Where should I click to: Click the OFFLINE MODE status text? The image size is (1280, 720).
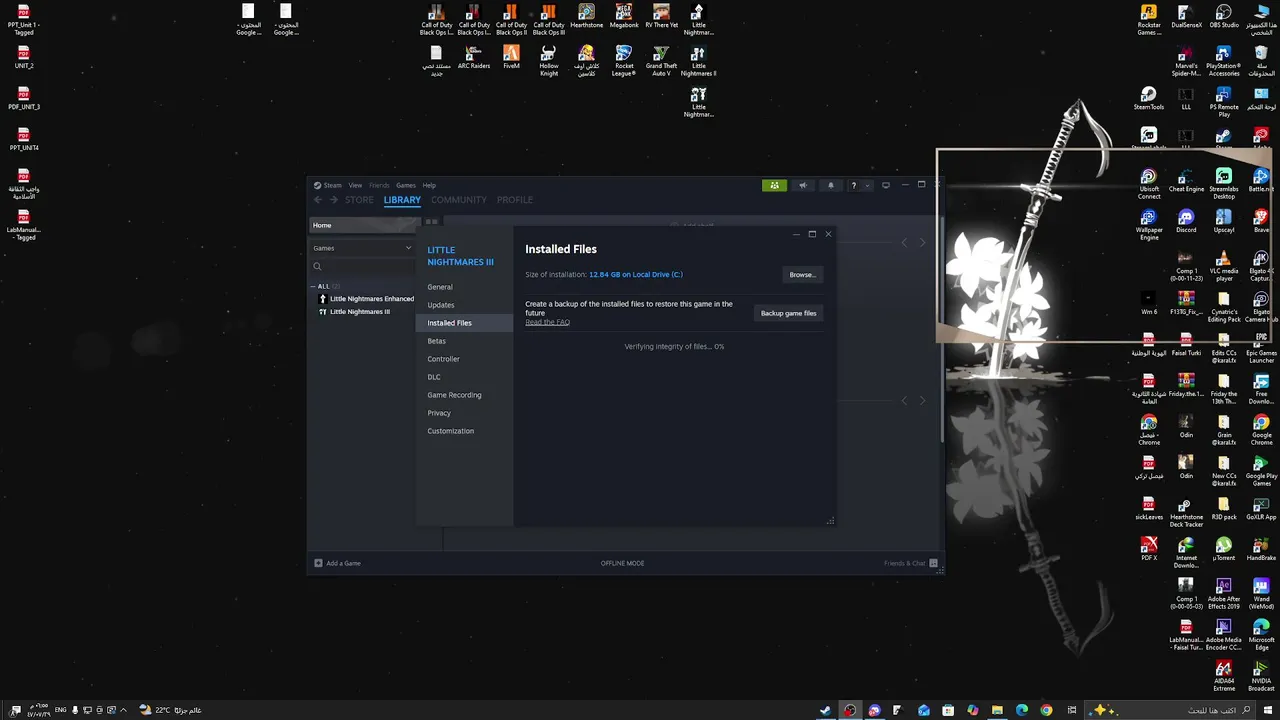622,563
